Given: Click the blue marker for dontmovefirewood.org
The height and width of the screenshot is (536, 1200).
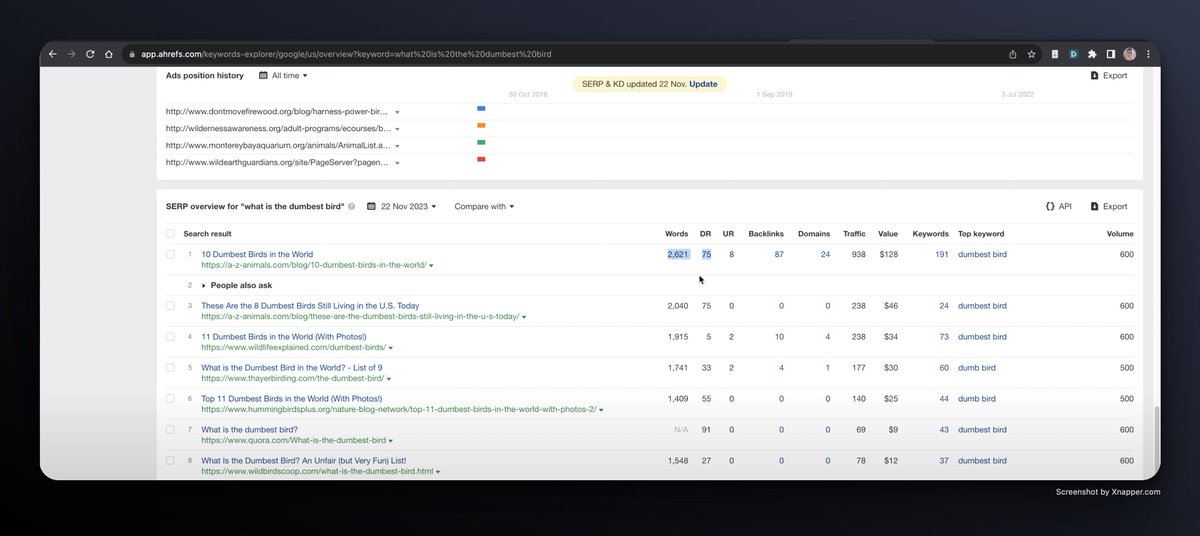Looking at the screenshot, I should click(x=481, y=108).
